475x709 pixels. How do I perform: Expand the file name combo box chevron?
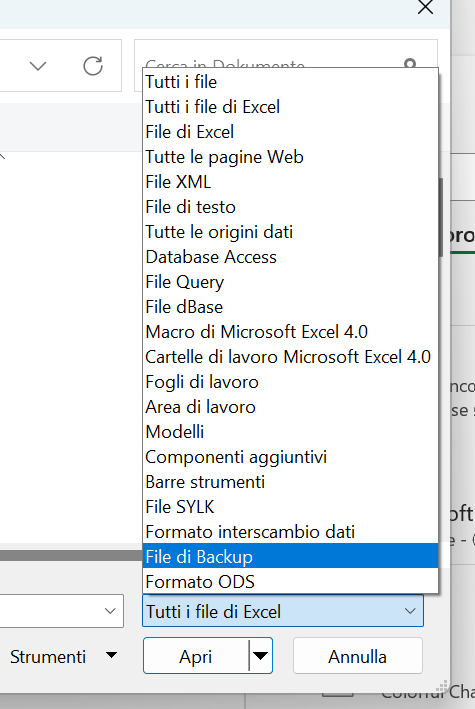pyautogui.click(x=110, y=611)
